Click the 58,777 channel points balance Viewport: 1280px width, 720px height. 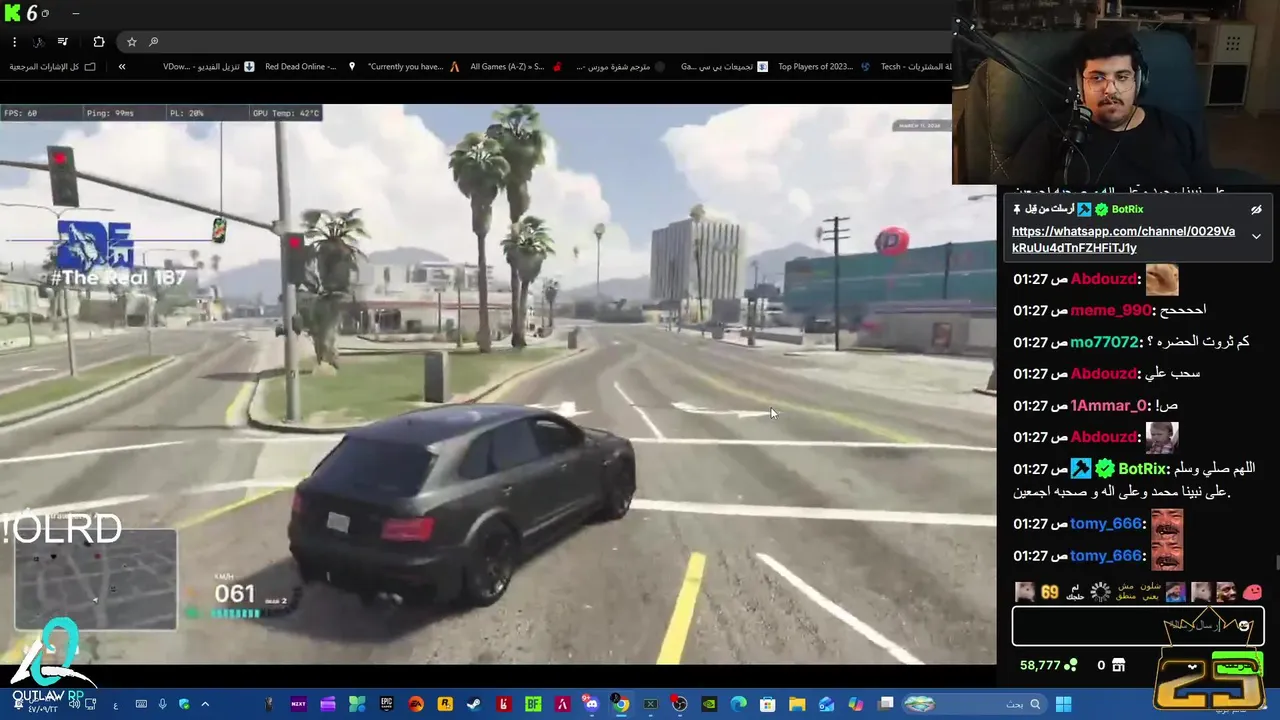(x=1047, y=665)
